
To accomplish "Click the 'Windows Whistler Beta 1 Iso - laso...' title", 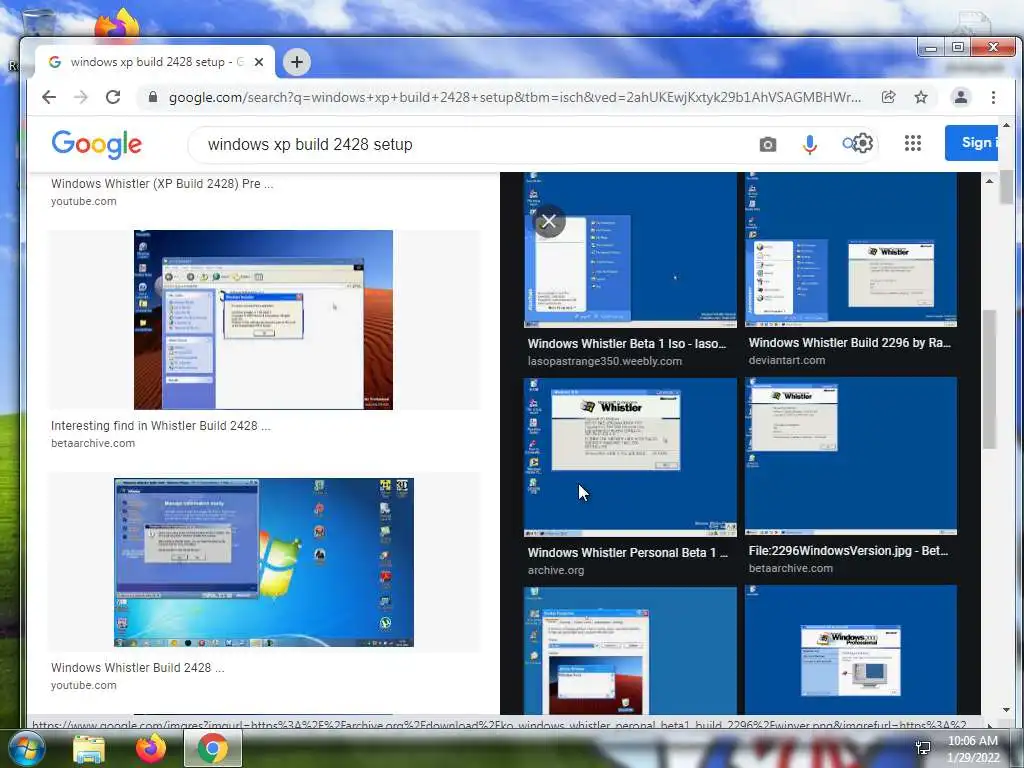I will pos(627,344).
